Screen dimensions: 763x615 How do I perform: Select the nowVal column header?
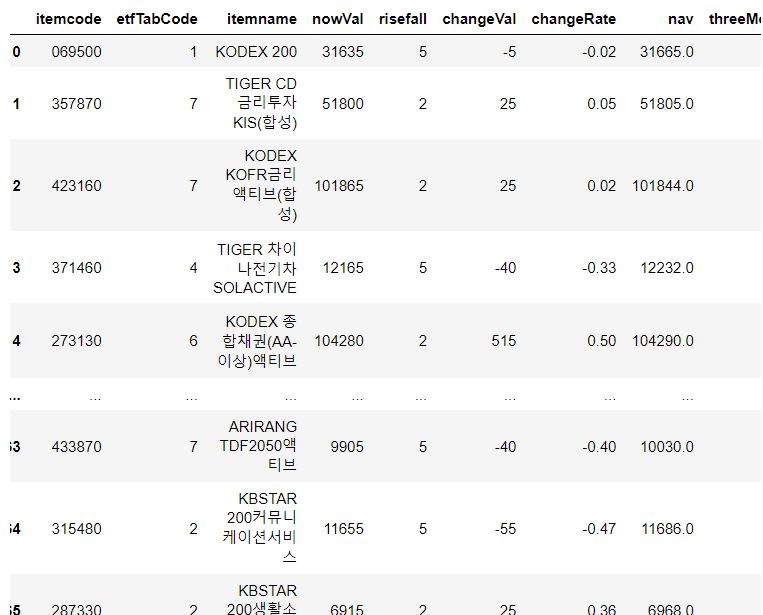pos(338,19)
